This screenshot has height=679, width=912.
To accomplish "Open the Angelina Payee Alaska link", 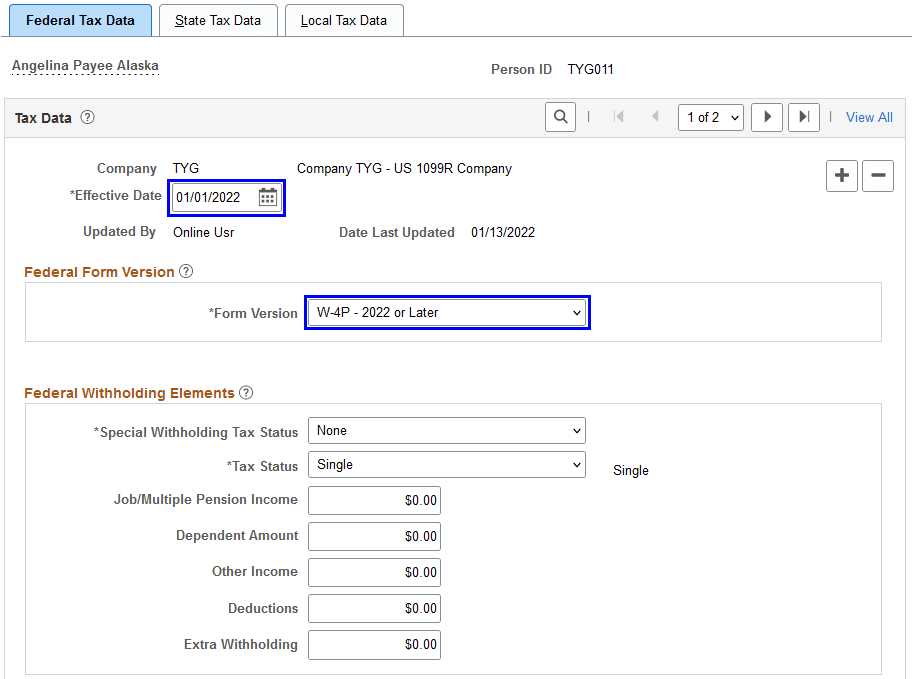I will pos(85,67).
